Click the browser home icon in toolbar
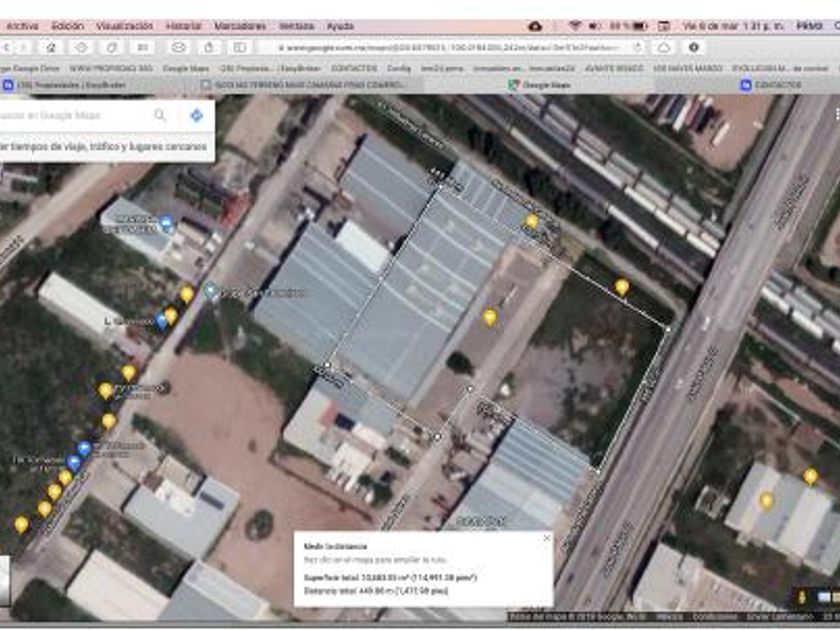 tap(50, 47)
